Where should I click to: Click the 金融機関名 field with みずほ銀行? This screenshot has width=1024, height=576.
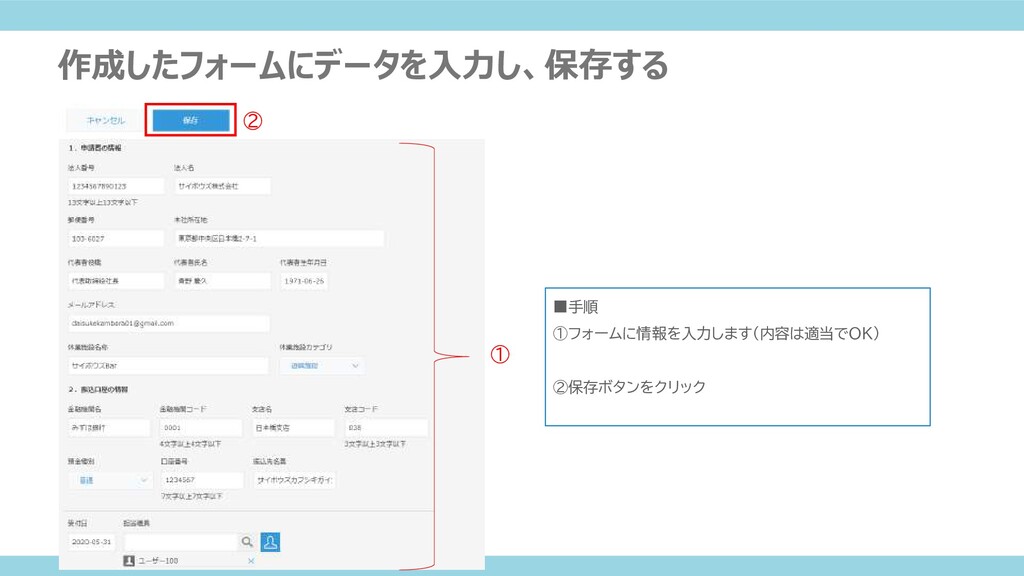point(109,428)
